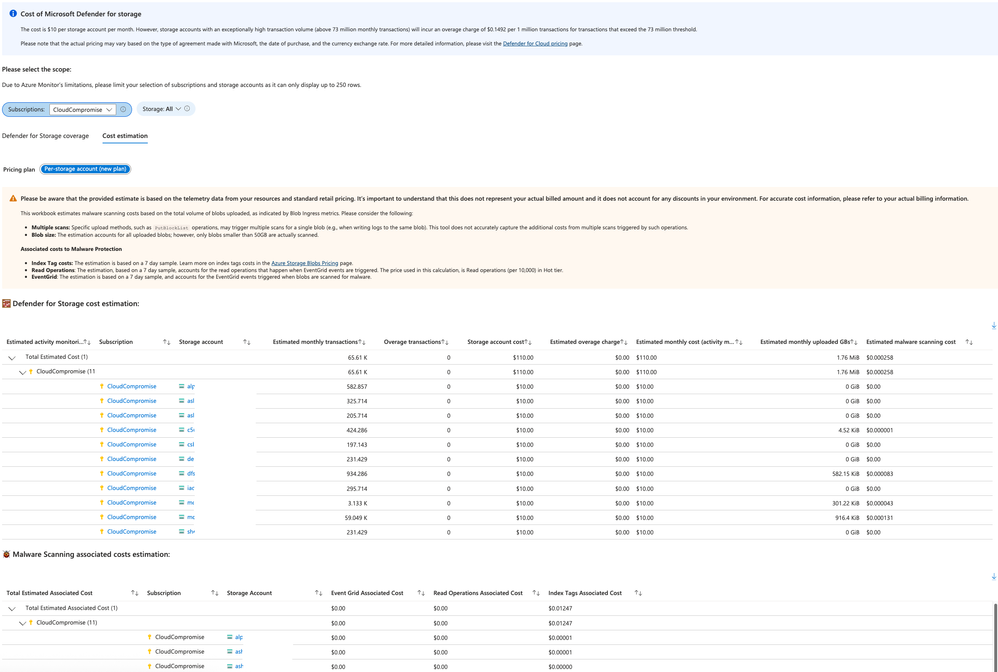Click the '301.22 KiB' uploaded value
The height and width of the screenshot is (672, 998).
pyautogui.click(x=845, y=503)
